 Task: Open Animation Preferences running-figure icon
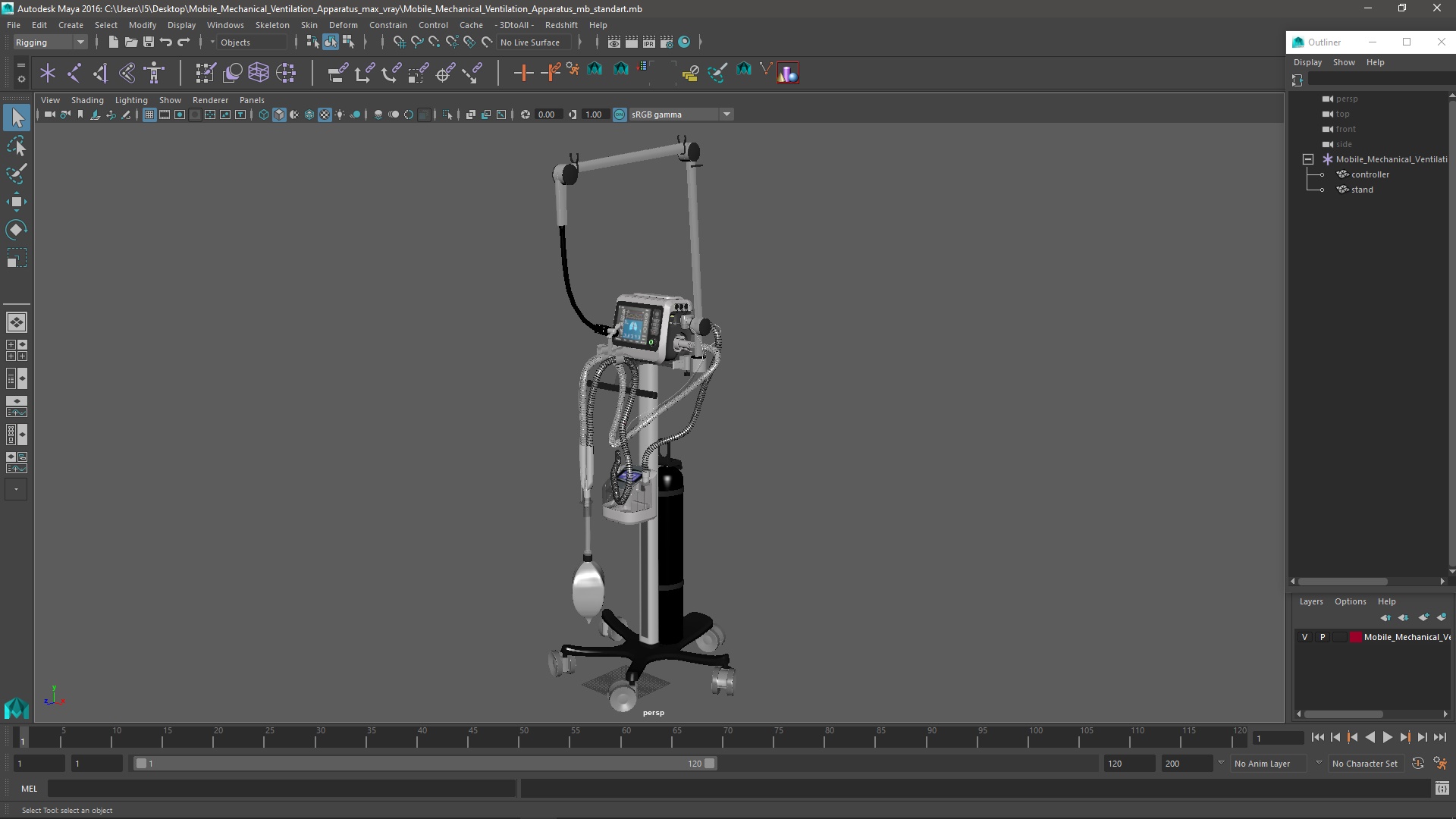tap(1440, 764)
